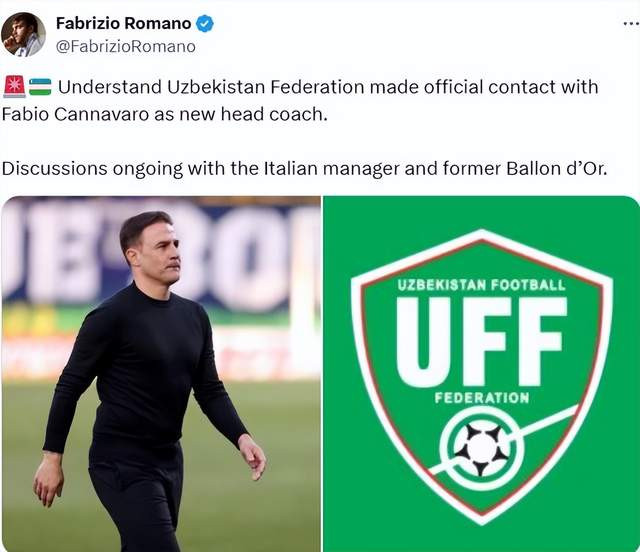Click the large white UFF letters
Viewport: 640px width, 552px height.
[481, 340]
